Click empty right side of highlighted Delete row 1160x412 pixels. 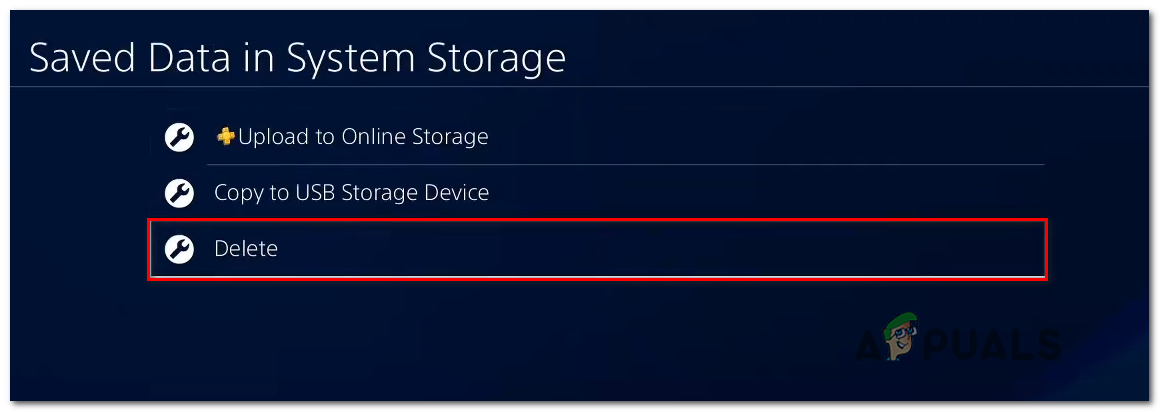800,249
